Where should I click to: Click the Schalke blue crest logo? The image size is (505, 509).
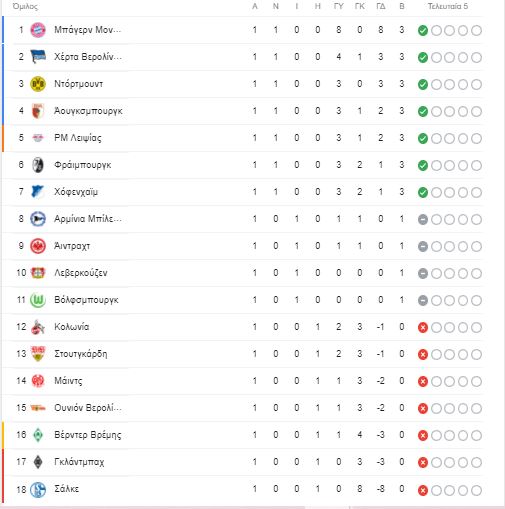pos(38,489)
